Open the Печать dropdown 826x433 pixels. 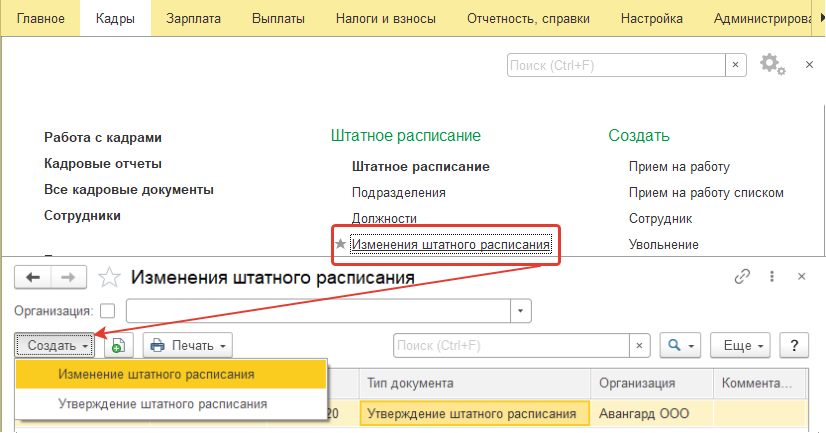click(188, 346)
